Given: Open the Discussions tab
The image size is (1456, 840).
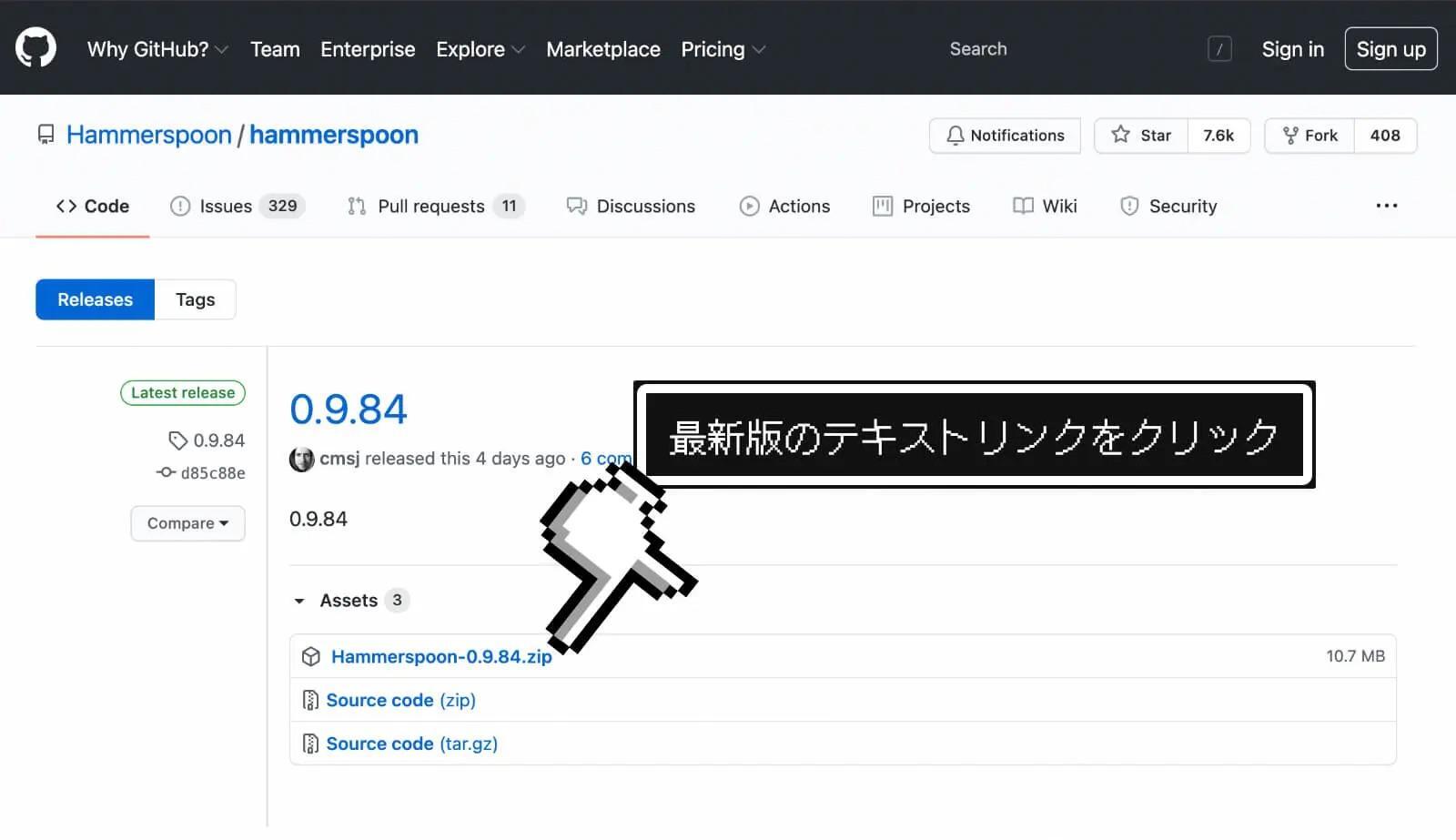Looking at the screenshot, I should tap(631, 207).
